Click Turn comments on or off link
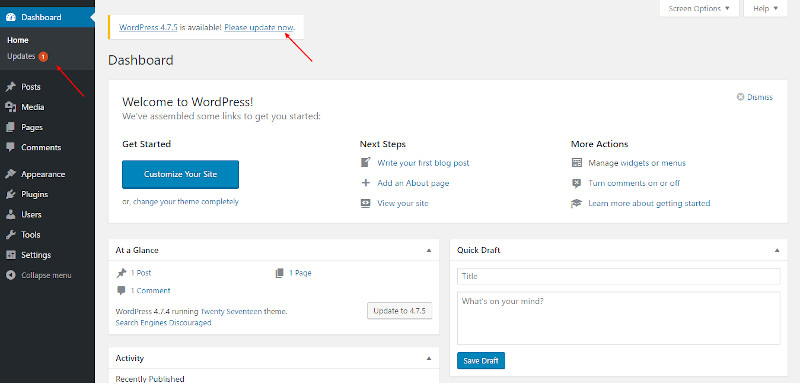Viewport: 800px width, 383px height. coord(634,183)
